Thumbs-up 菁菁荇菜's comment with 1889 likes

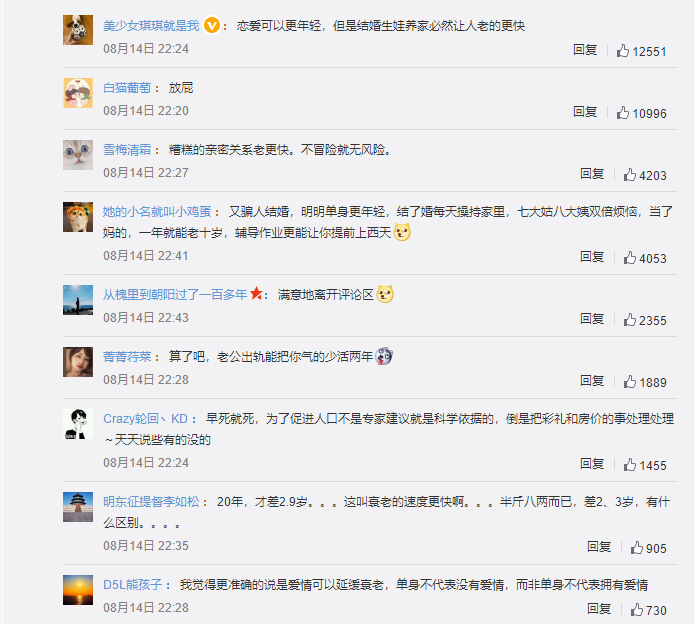coord(630,381)
